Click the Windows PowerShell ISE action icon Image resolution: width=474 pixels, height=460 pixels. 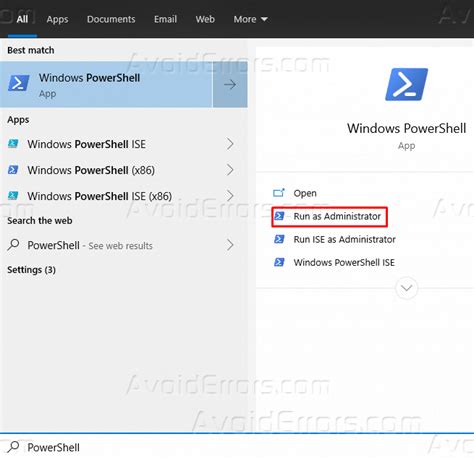pos(279,262)
